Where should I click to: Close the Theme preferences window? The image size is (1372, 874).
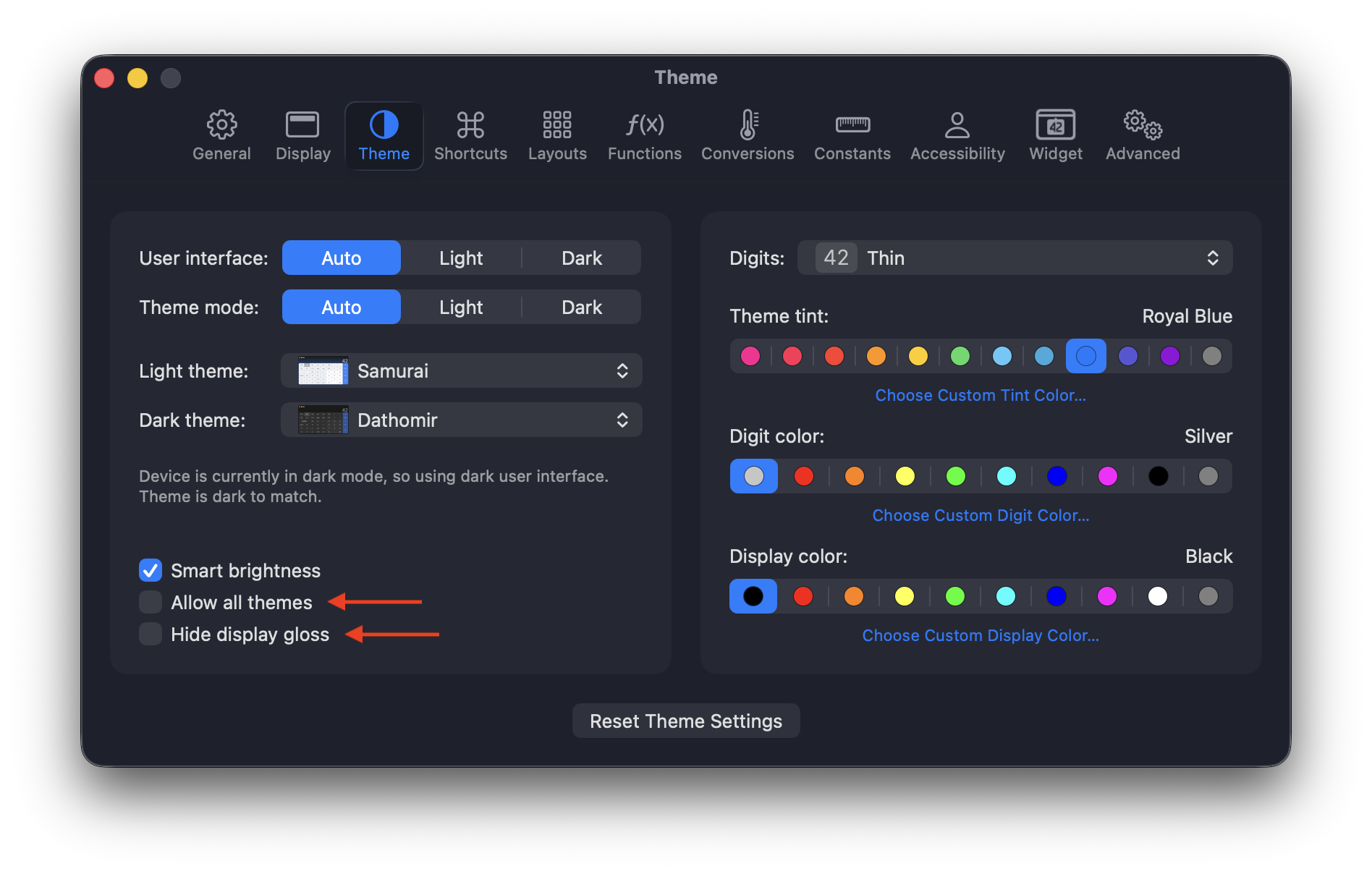tap(104, 77)
